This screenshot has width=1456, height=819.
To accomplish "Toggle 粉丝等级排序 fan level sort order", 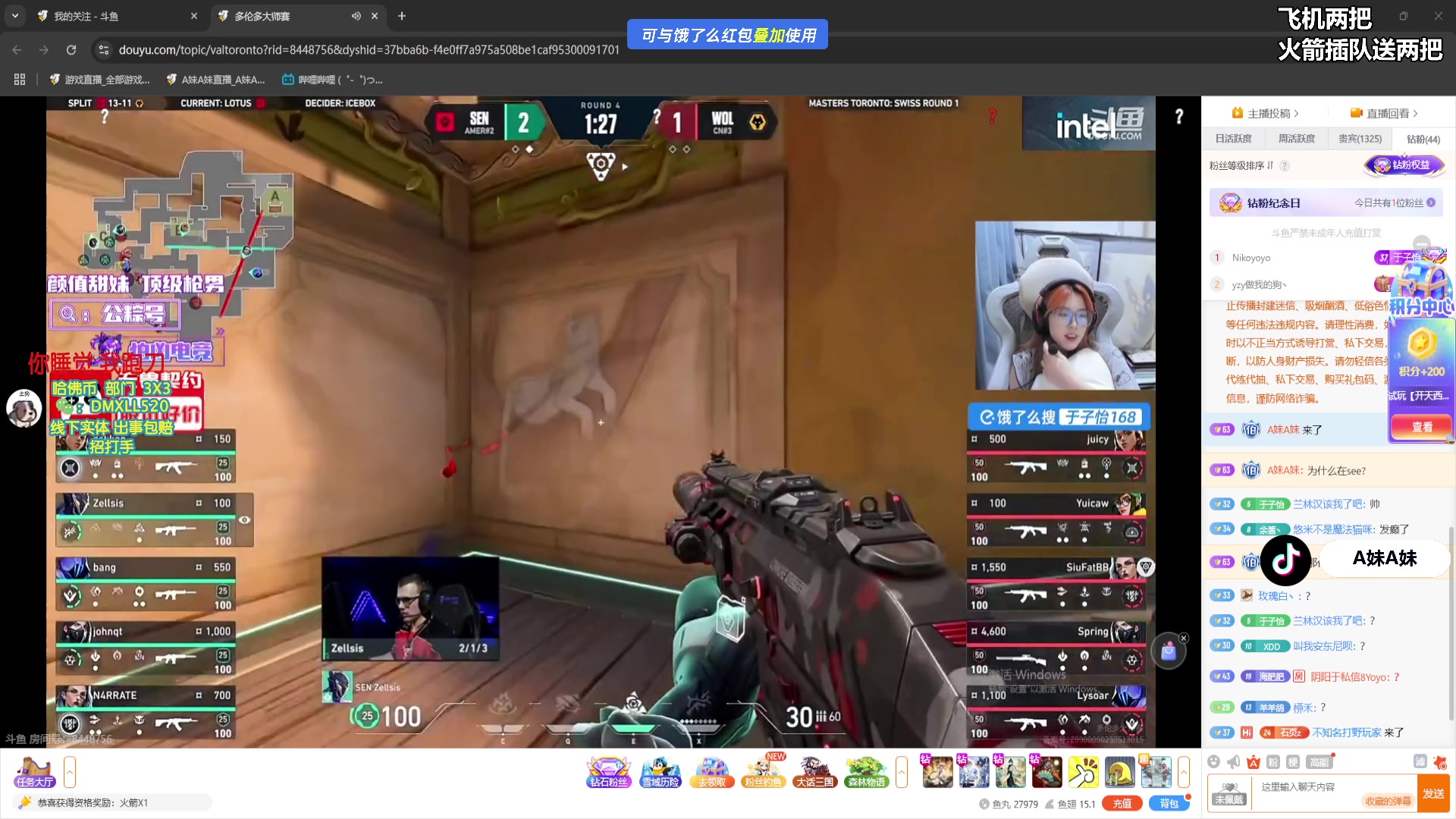I will [1241, 165].
